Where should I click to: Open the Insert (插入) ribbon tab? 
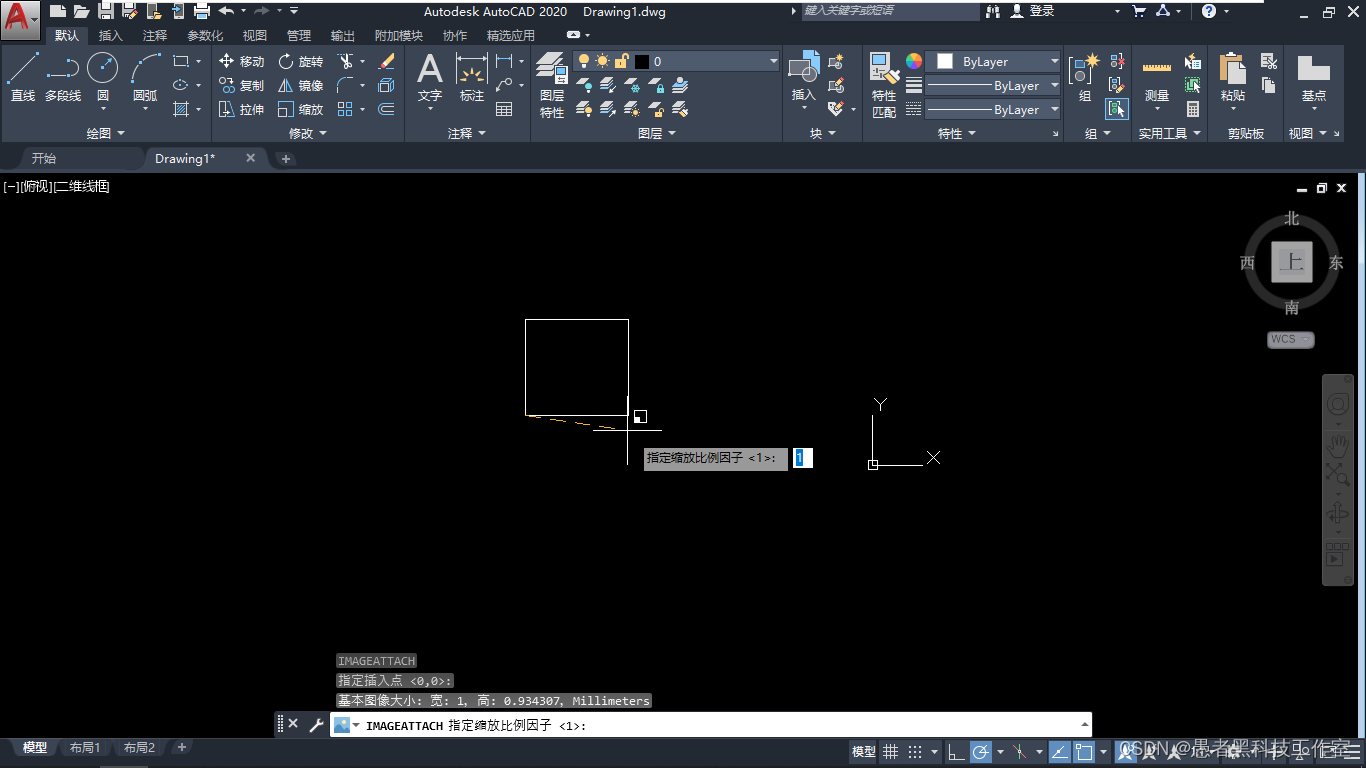(111, 35)
